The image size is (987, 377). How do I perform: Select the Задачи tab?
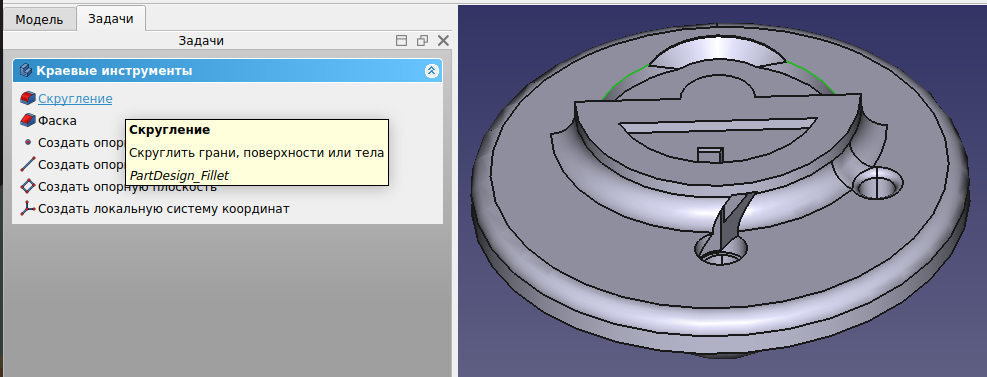pyautogui.click(x=111, y=18)
